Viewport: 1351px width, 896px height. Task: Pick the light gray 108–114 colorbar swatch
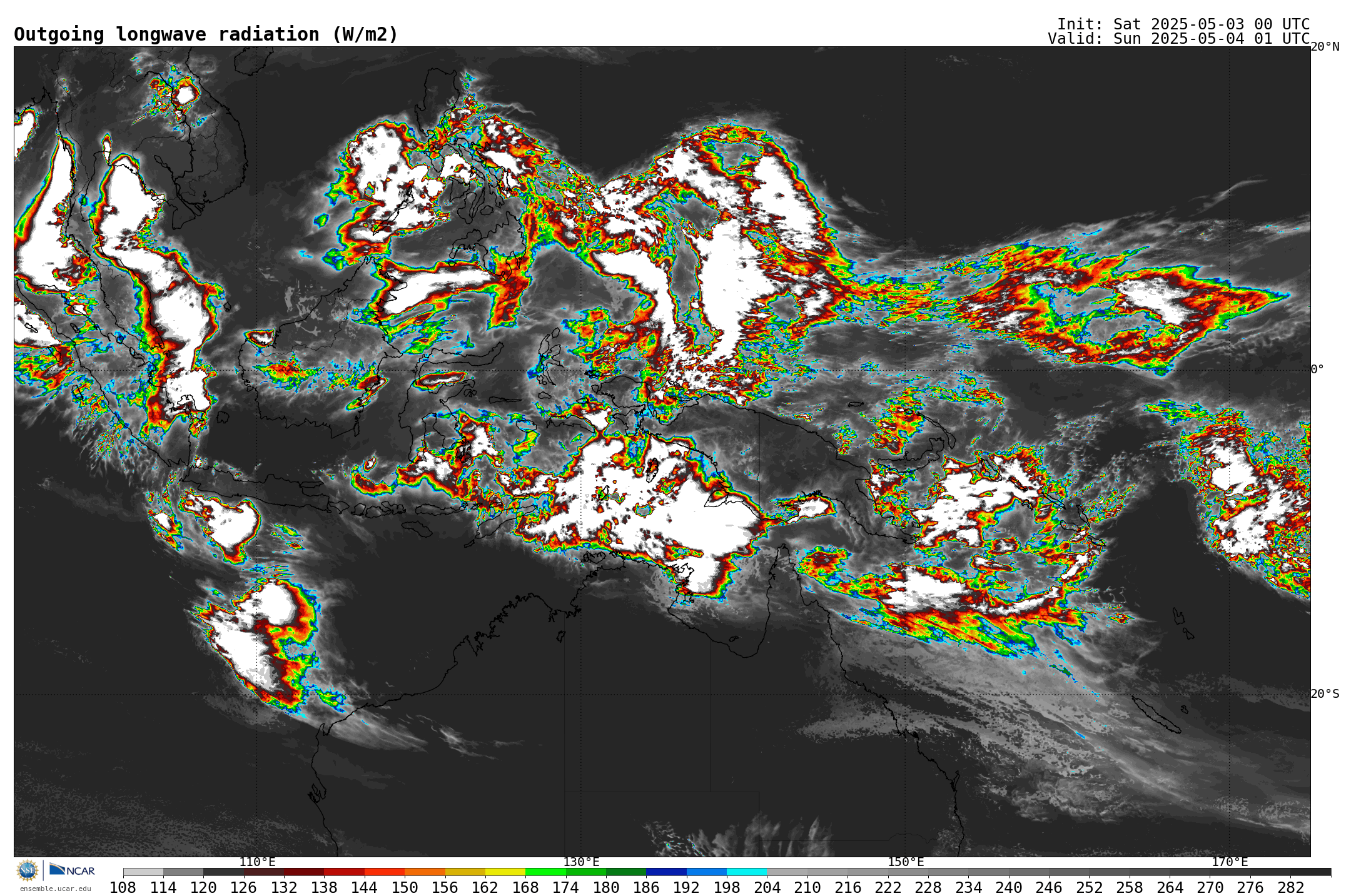143,872
